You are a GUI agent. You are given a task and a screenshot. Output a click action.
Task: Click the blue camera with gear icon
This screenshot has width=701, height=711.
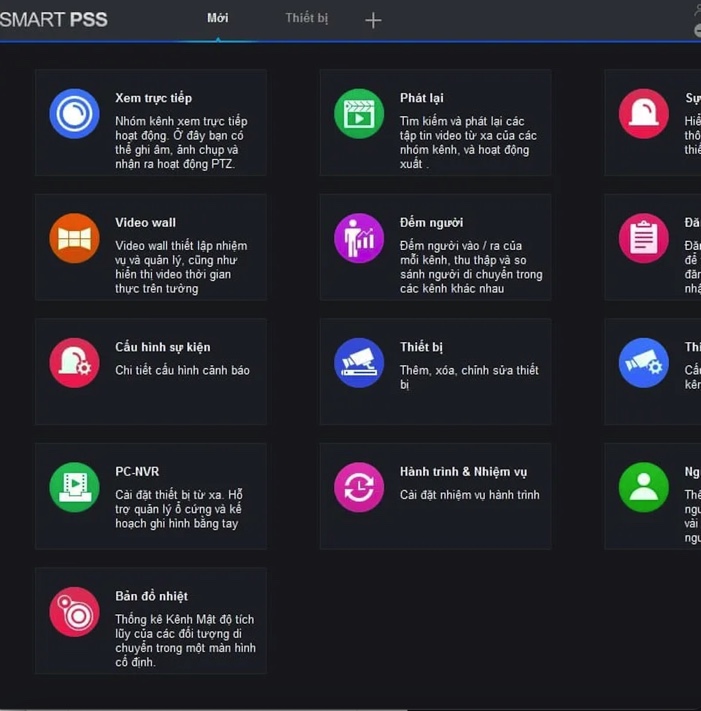[644, 363]
